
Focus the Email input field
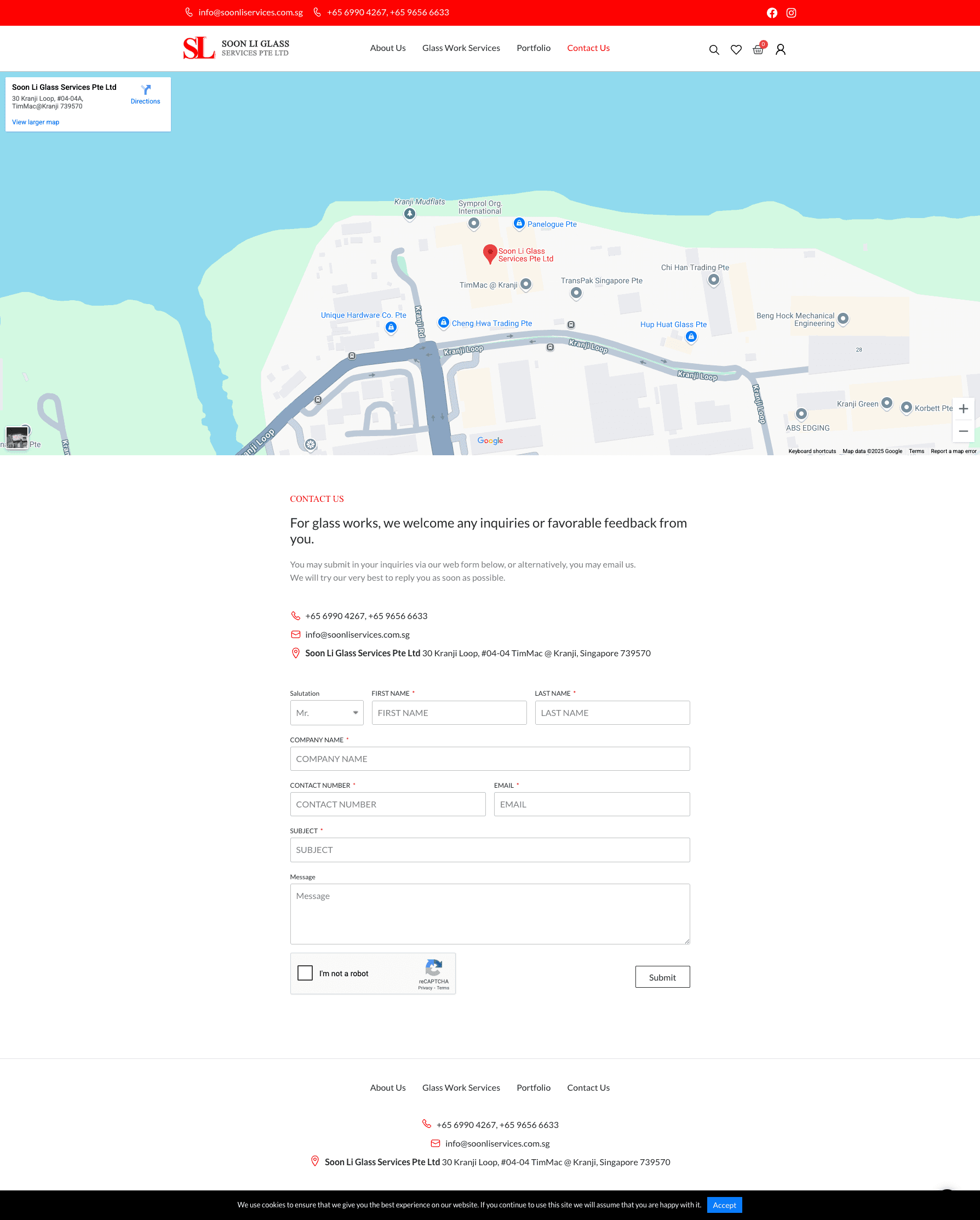[592, 804]
